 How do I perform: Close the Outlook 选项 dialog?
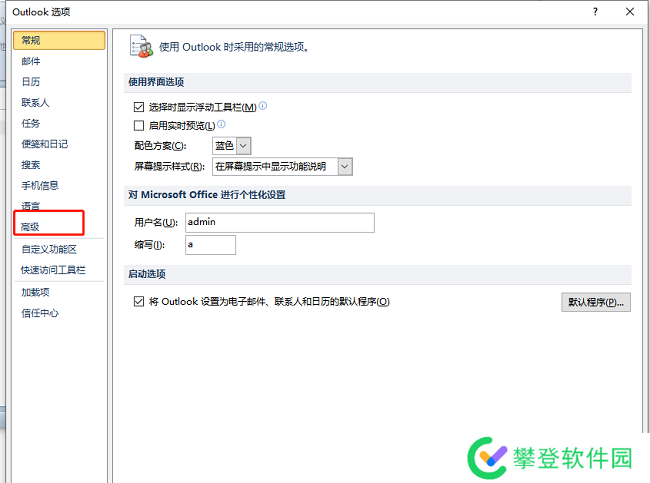coord(630,12)
